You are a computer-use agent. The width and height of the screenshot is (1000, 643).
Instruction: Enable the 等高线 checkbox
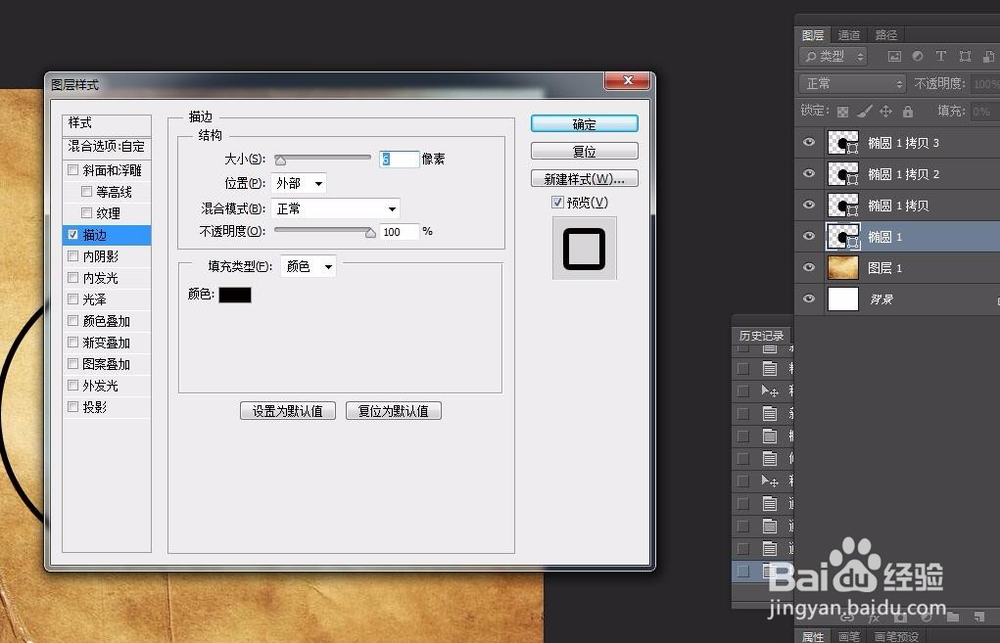(x=87, y=191)
